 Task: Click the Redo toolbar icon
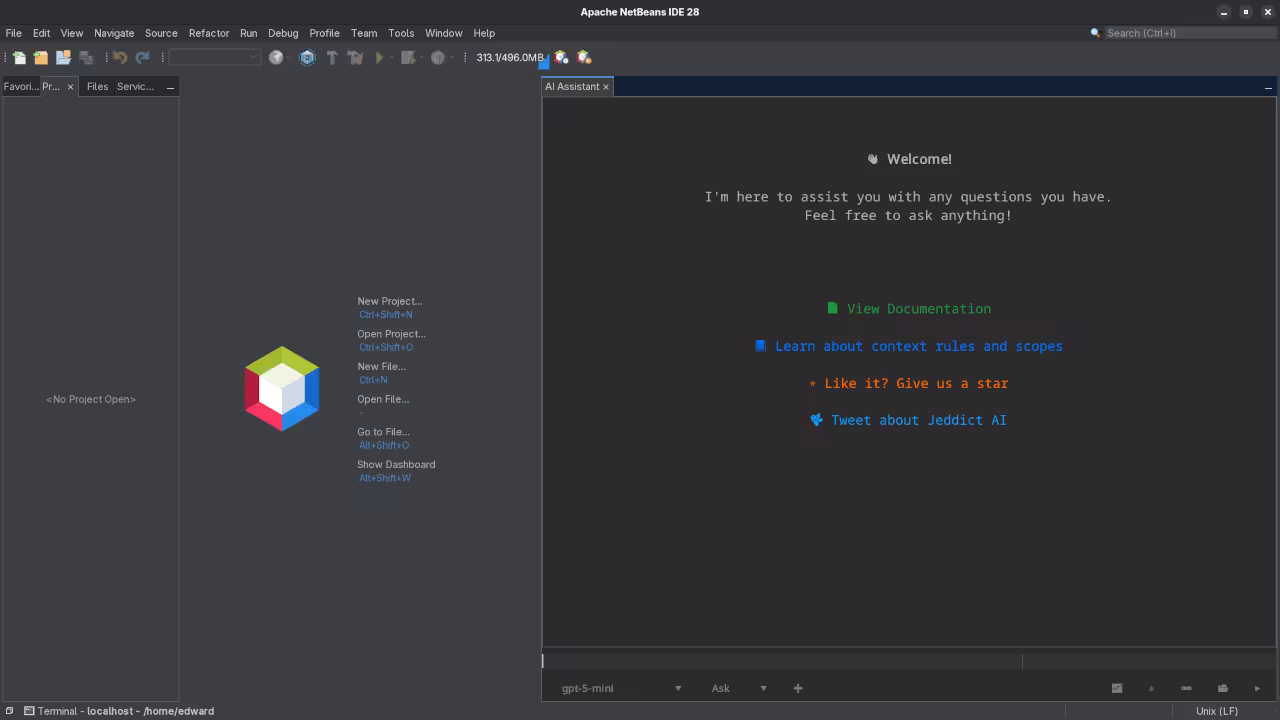click(141, 57)
